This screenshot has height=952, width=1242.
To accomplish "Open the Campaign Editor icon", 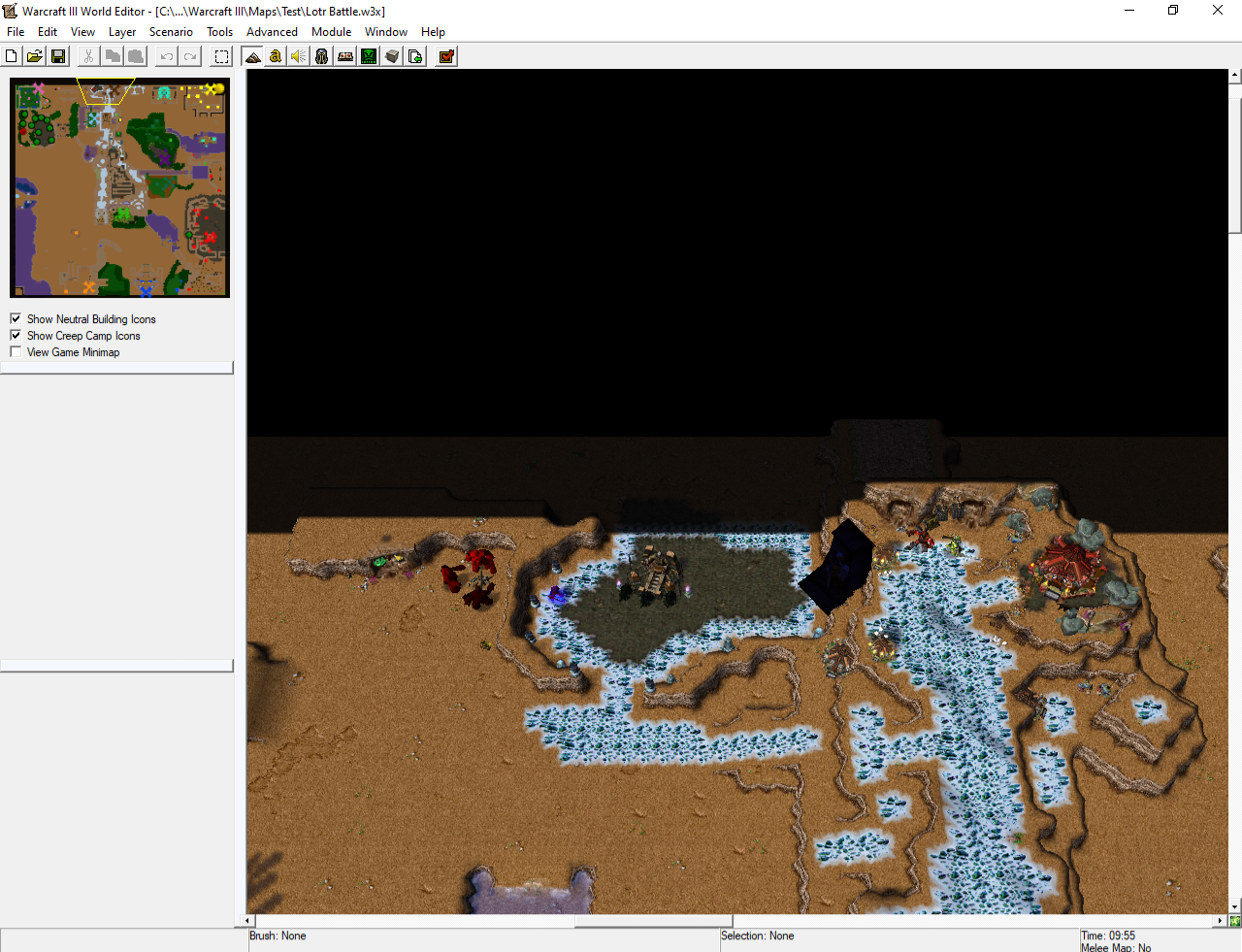I will 345,56.
